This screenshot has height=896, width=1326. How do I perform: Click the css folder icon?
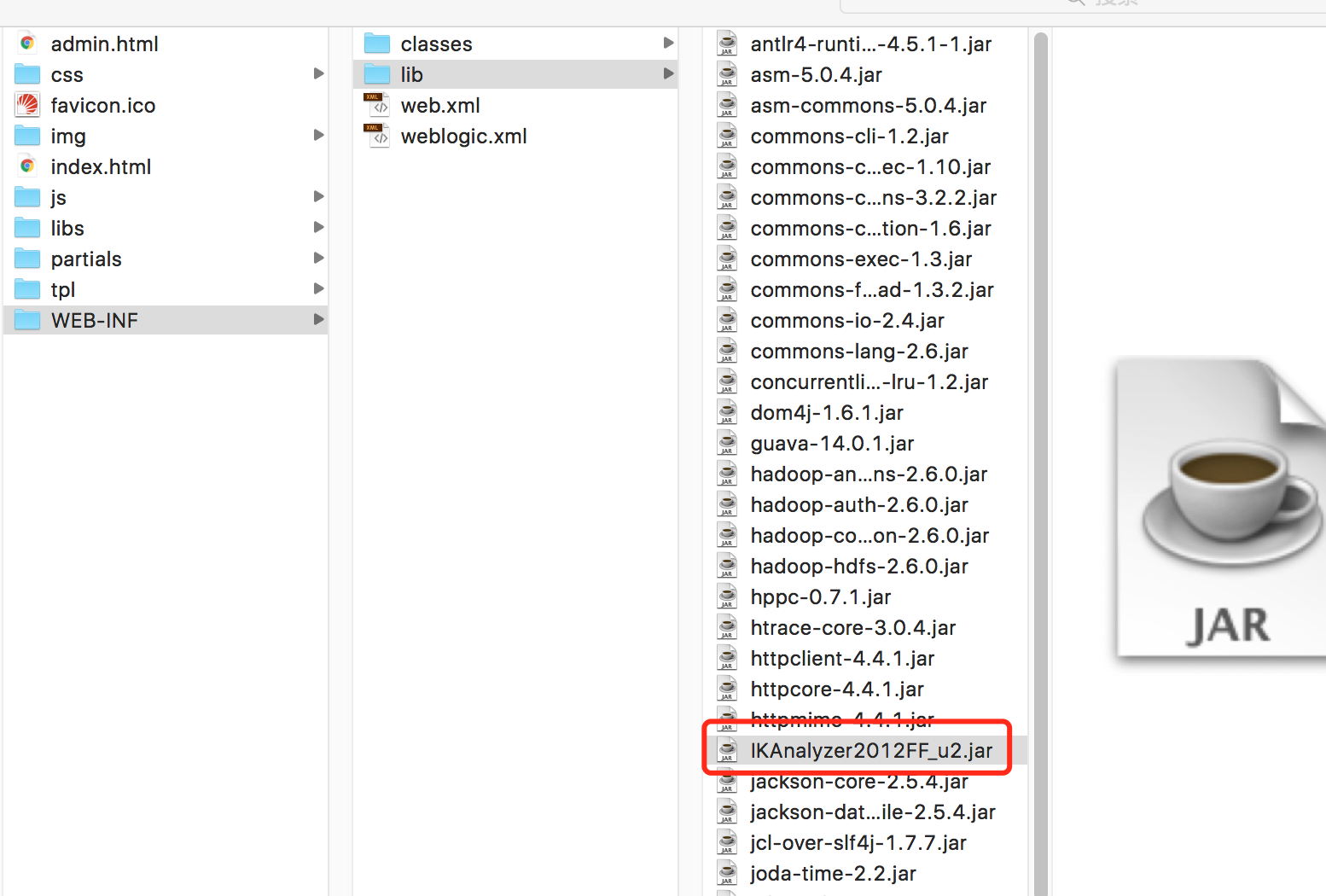27,74
